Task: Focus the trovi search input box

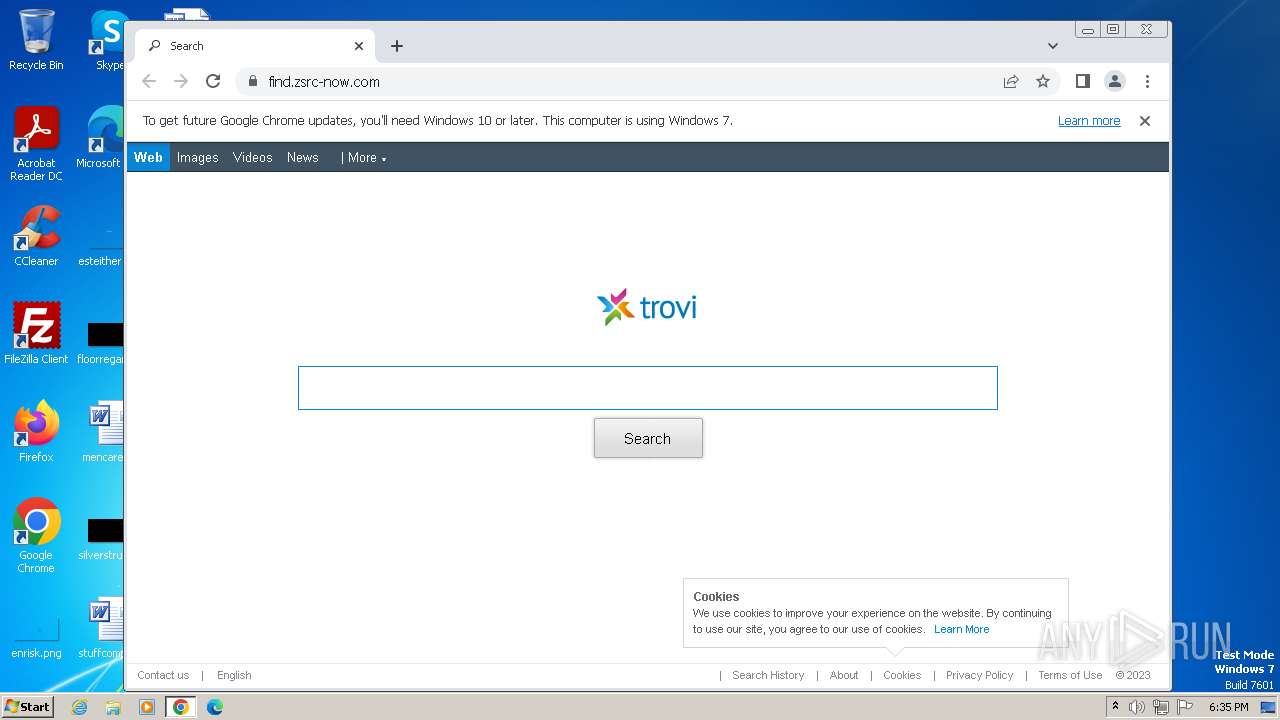Action: point(648,388)
